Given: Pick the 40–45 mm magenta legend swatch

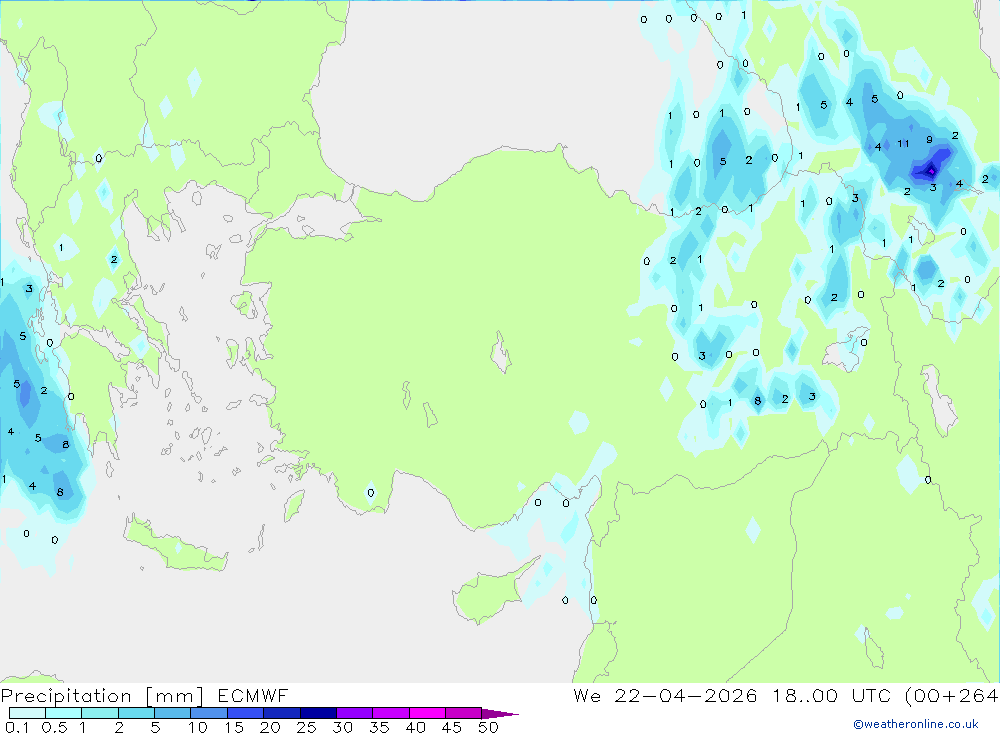Looking at the screenshot, I should [427, 713].
